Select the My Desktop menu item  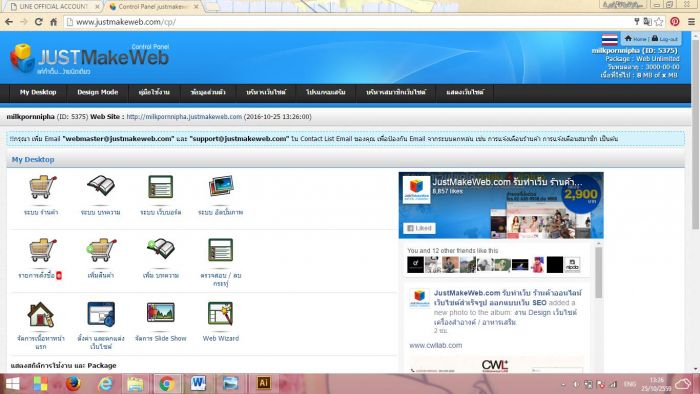tap(38, 92)
